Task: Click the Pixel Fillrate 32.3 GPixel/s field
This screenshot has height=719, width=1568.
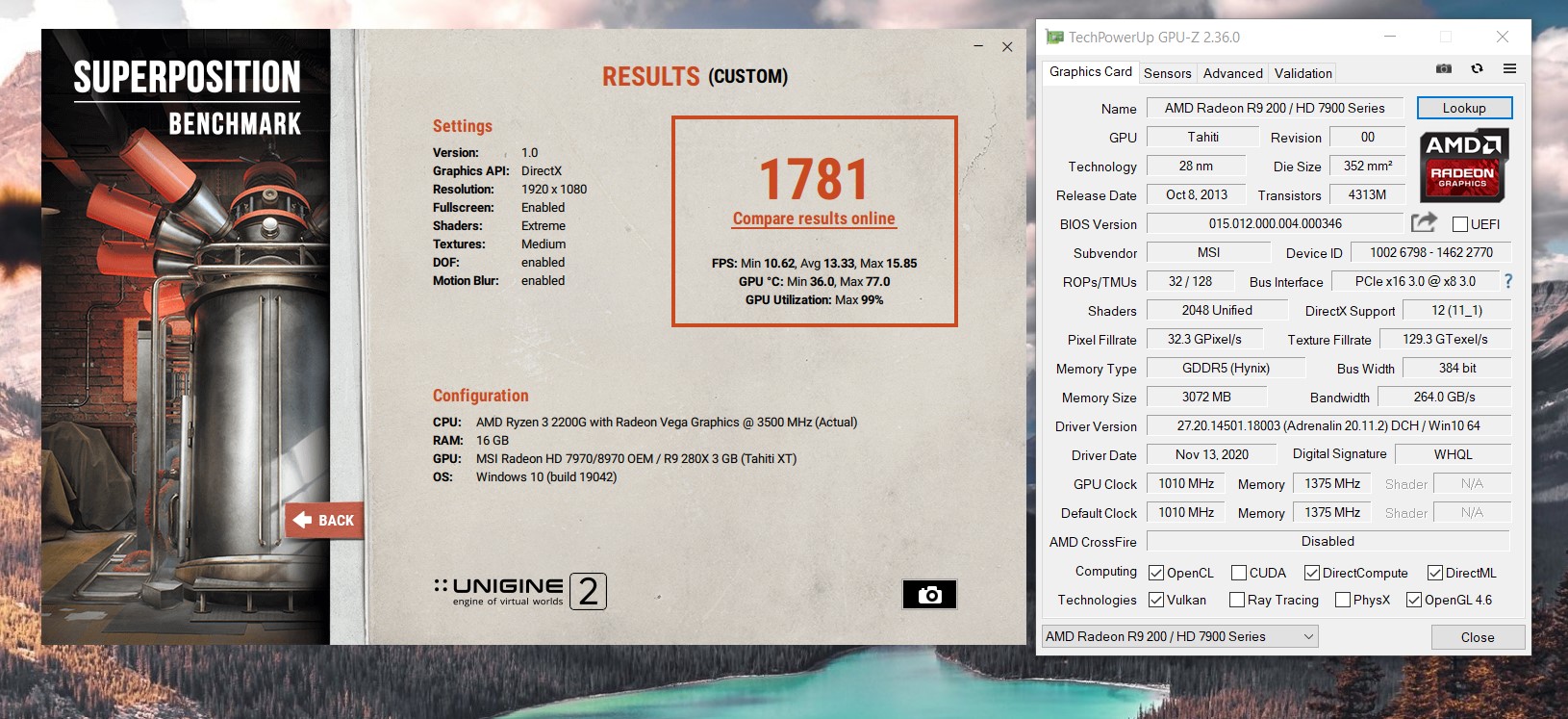Action: click(x=1204, y=339)
